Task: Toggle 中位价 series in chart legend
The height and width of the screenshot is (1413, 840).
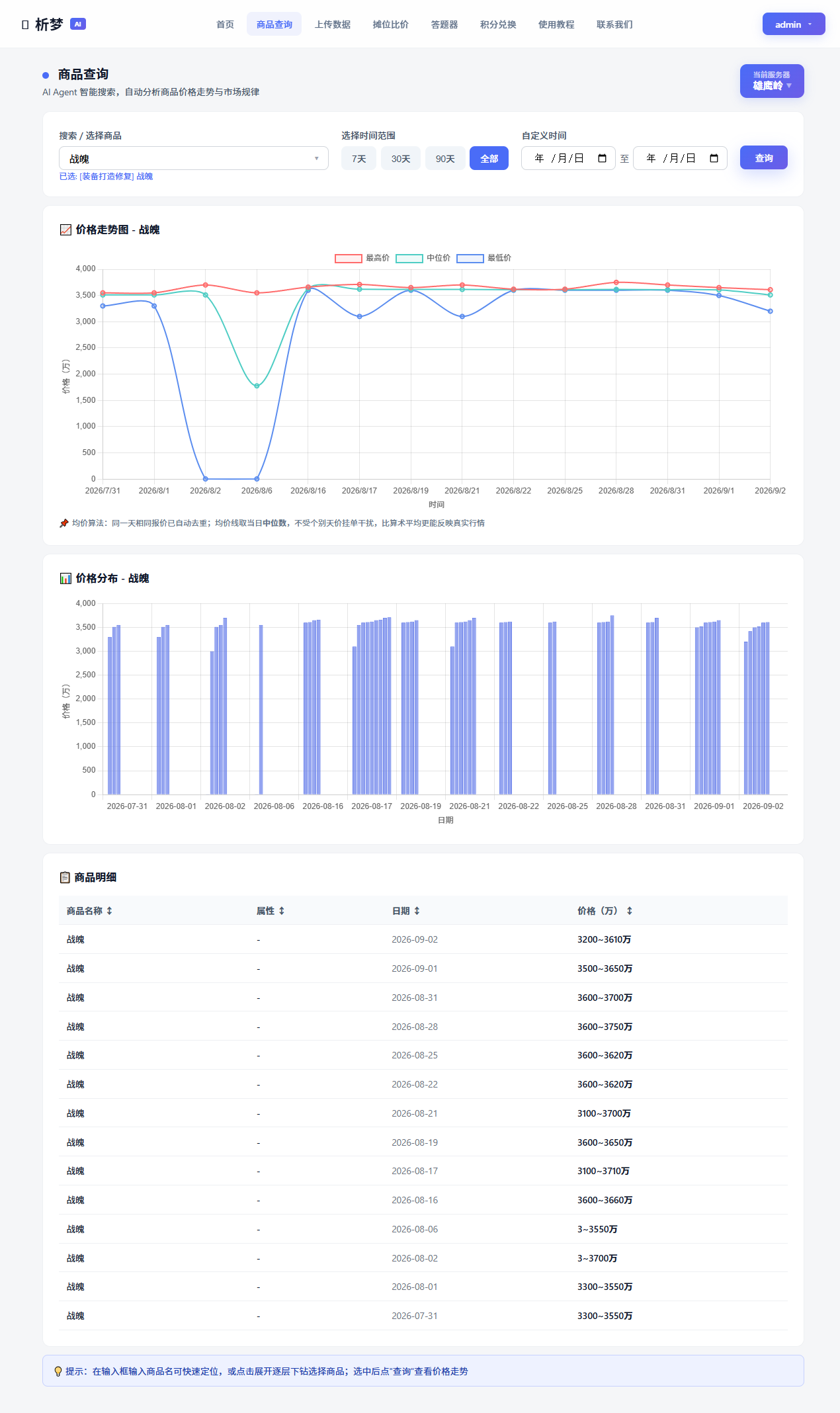Action: click(423, 258)
